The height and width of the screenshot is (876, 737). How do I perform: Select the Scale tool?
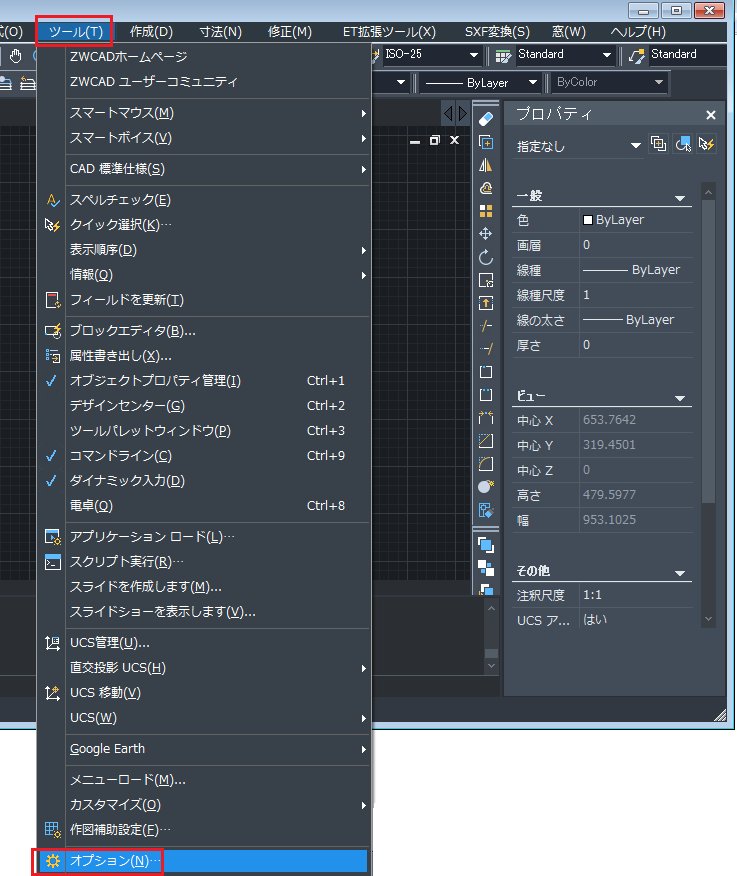click(486, 280)
